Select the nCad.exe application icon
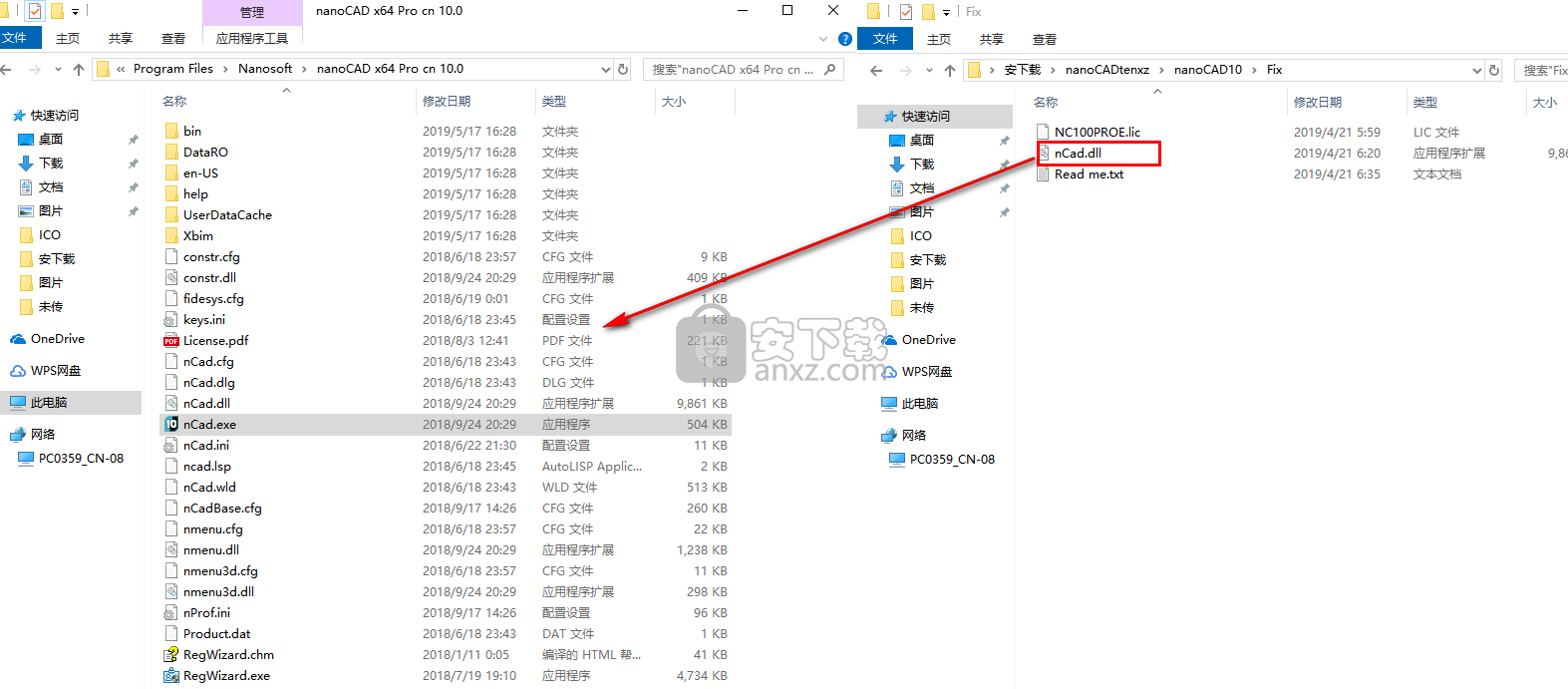The image size is (1568, 689). coord(171,425)
